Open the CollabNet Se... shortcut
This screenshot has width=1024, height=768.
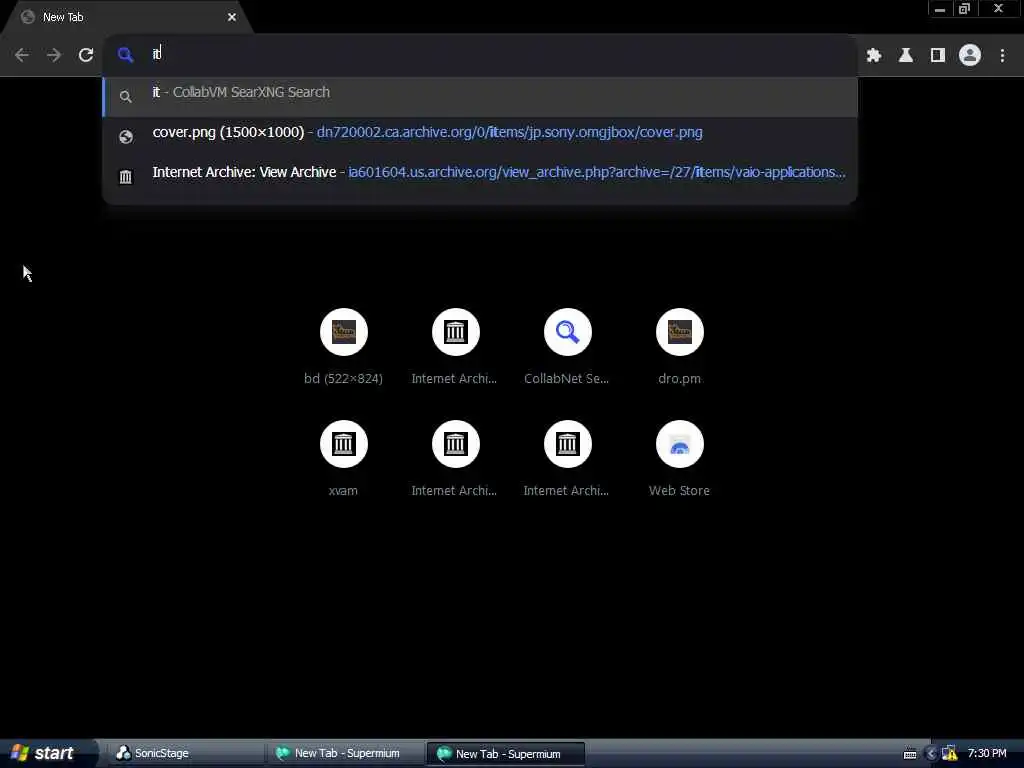point(568,347)
